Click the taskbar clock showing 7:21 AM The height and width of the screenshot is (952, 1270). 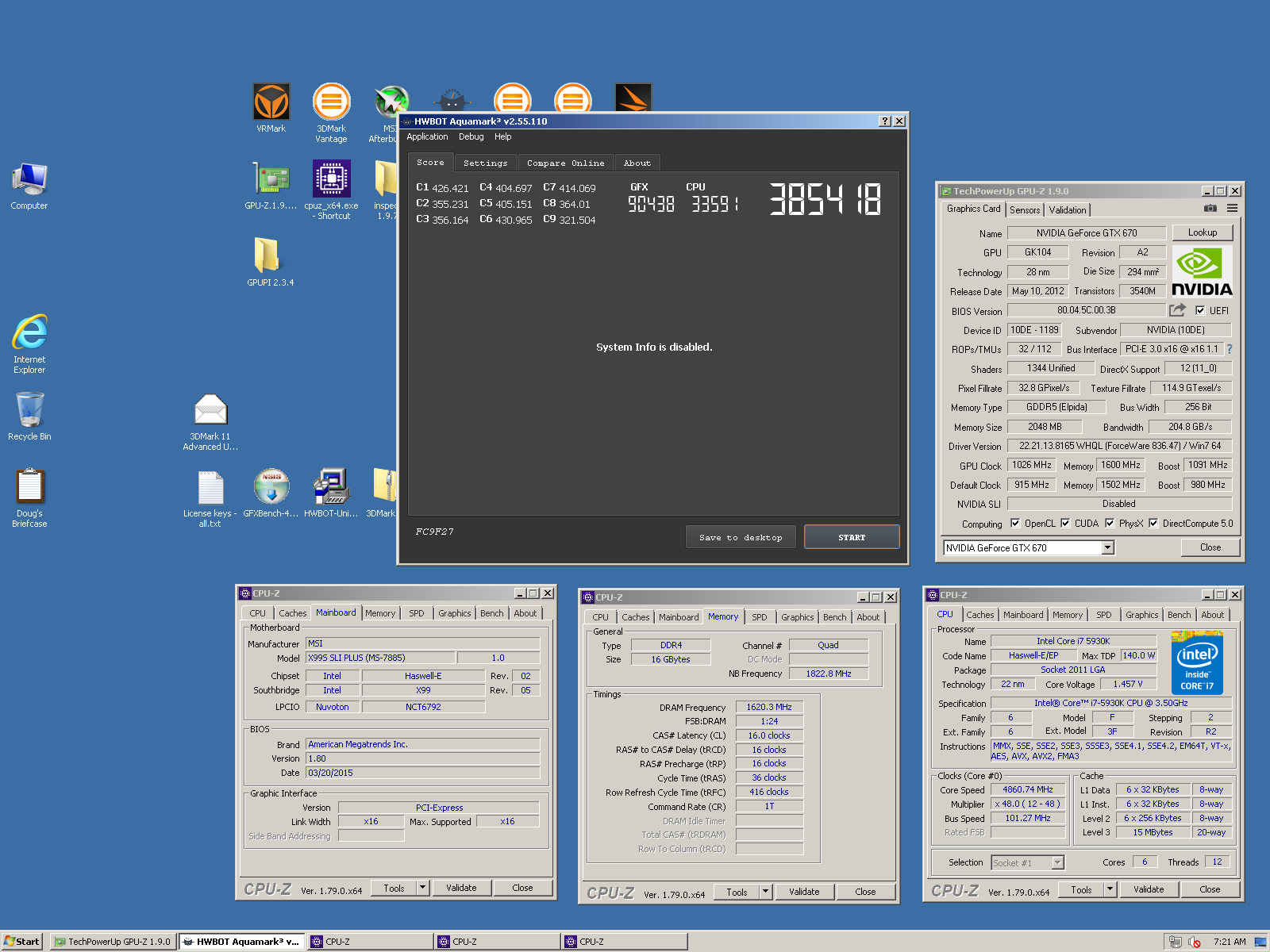1230,942
